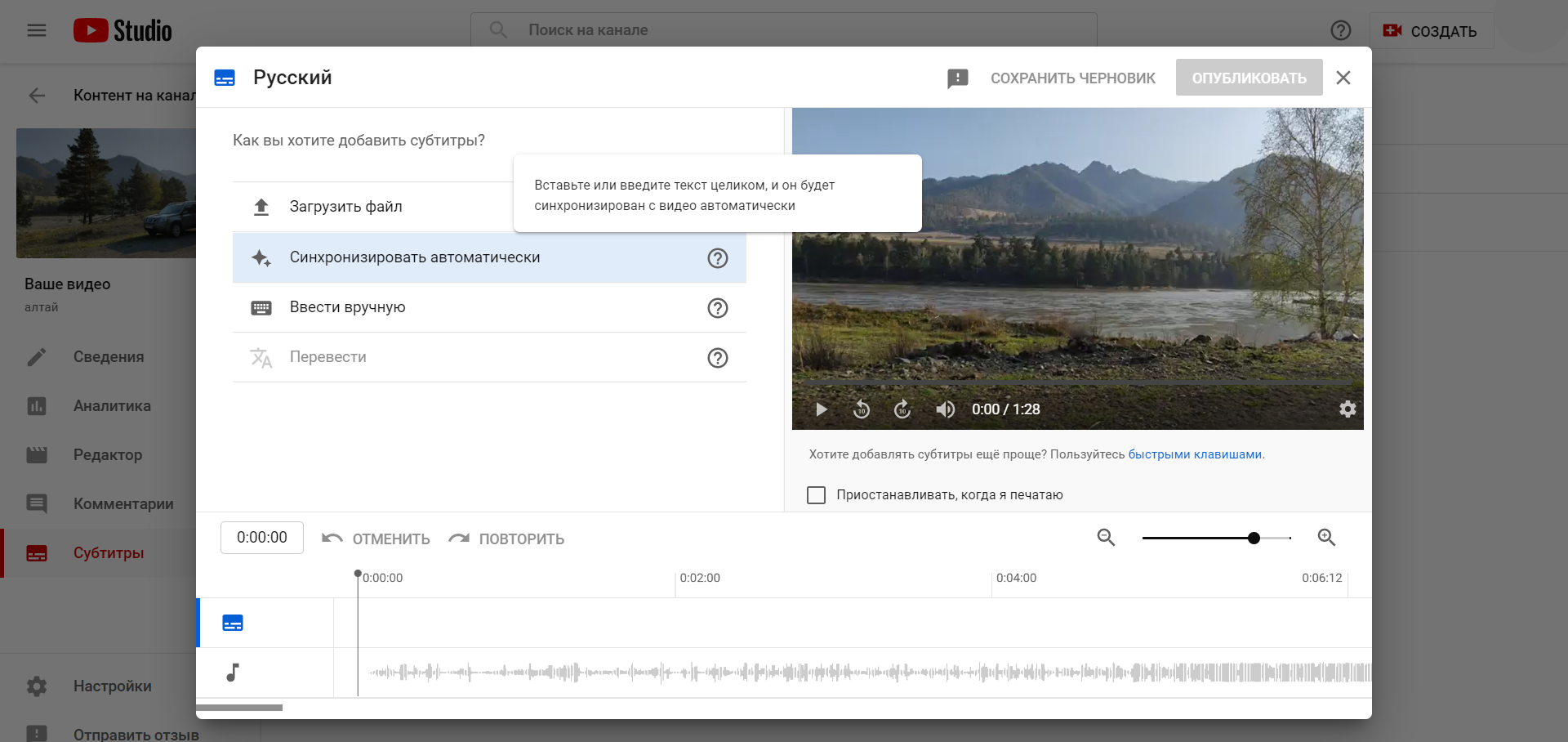Viewport: 1568px width, 742px height.
Task: Click help icon for Перевести
Action: pyautogui.click(x=717, y=358)
